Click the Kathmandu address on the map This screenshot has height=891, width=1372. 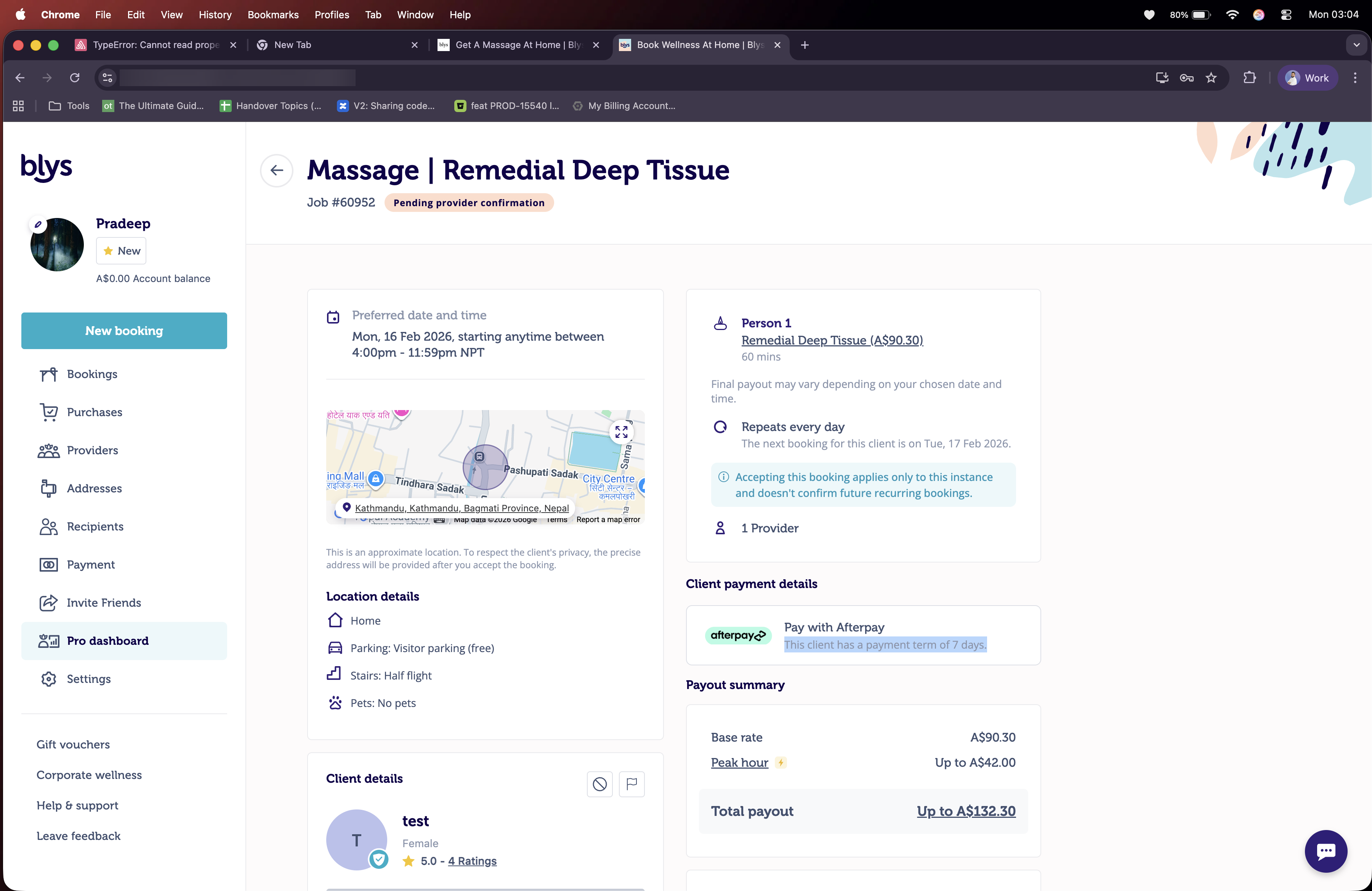click(x=462, y=508)
